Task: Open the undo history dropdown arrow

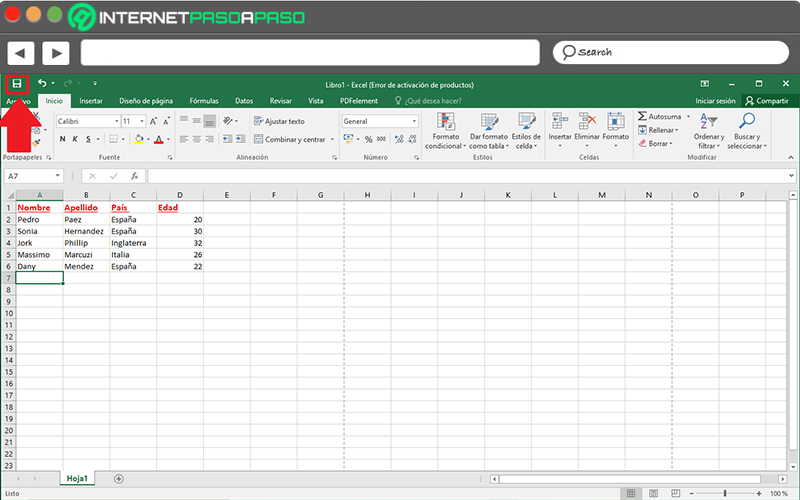Action: click(53, 83)
